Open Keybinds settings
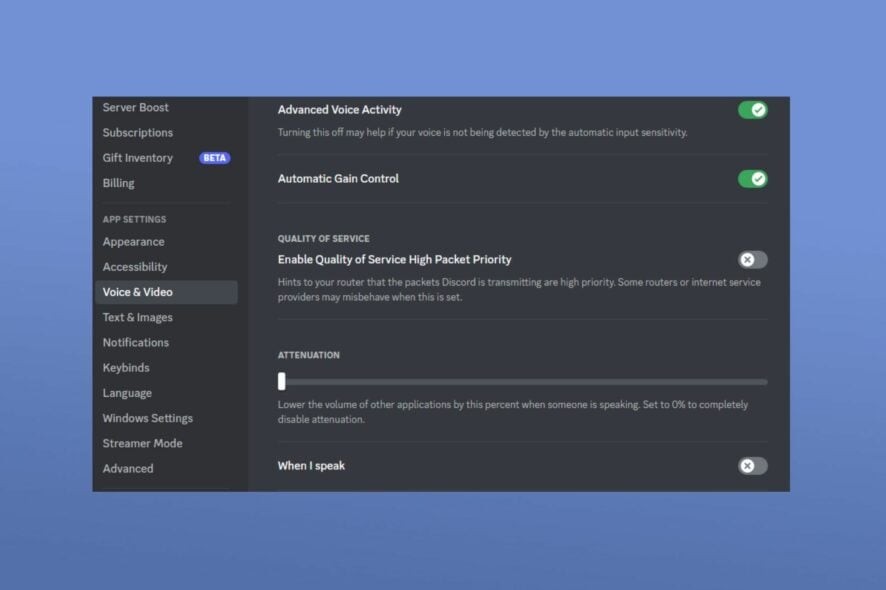This screenshot has height=590, width=886. [x=126, y=367]
